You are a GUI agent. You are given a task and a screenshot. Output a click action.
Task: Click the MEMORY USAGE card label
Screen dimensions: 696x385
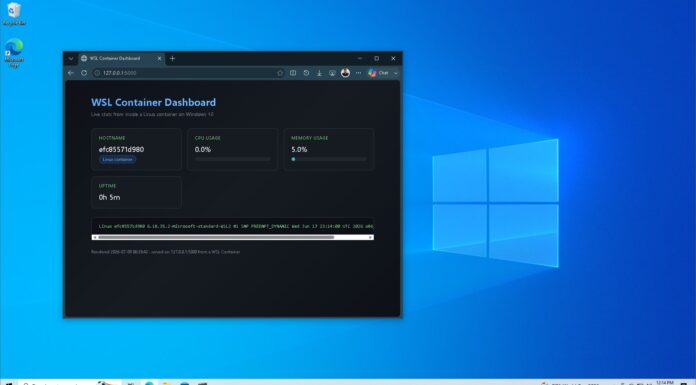309,138
